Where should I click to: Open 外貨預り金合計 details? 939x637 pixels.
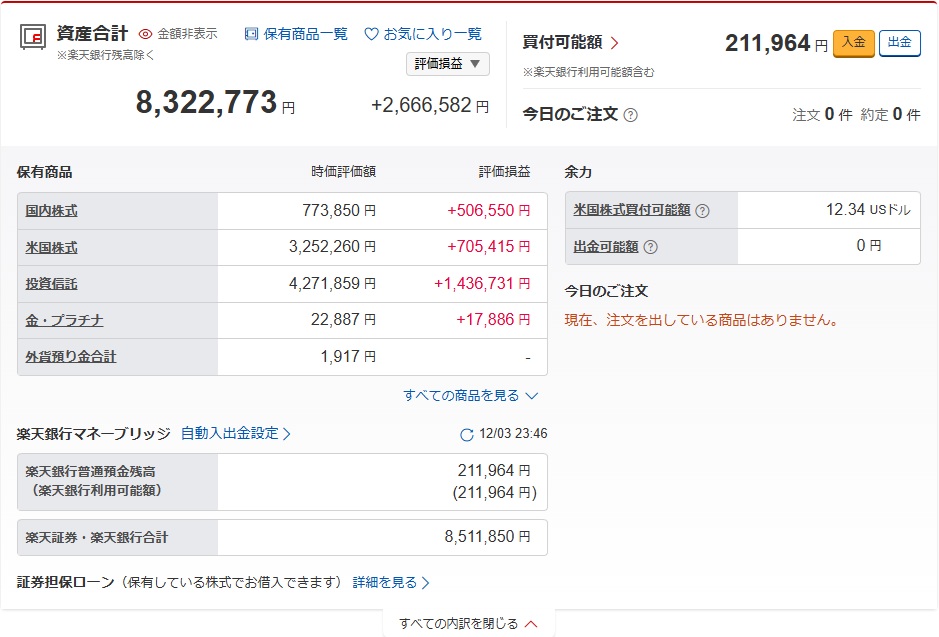pos(70,357)
